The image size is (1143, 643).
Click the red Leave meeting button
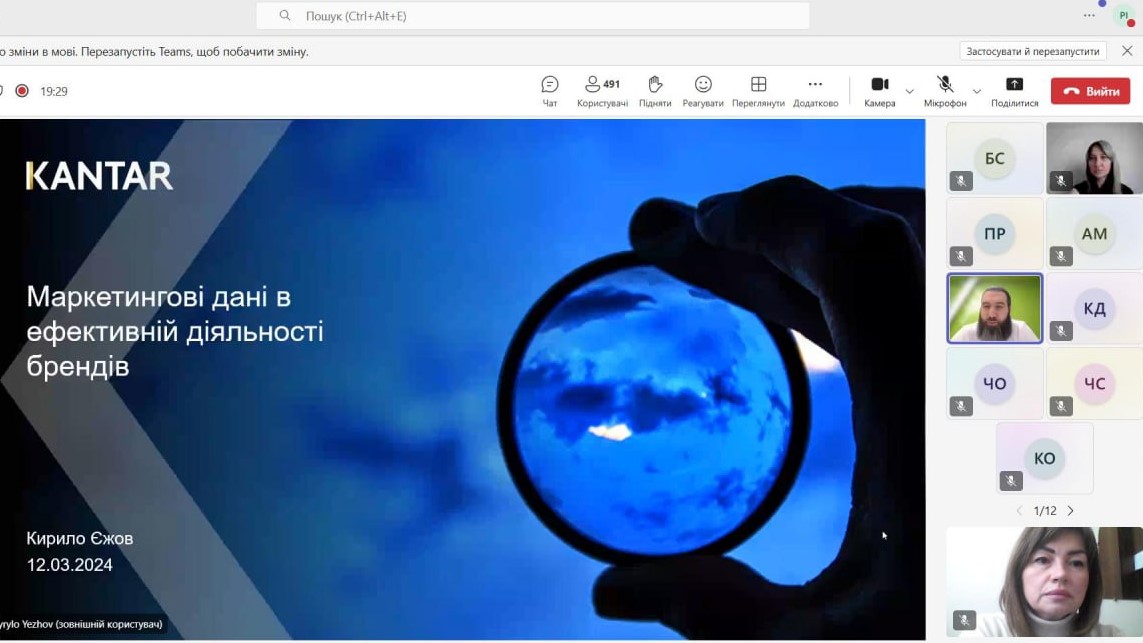point(1090,91)
